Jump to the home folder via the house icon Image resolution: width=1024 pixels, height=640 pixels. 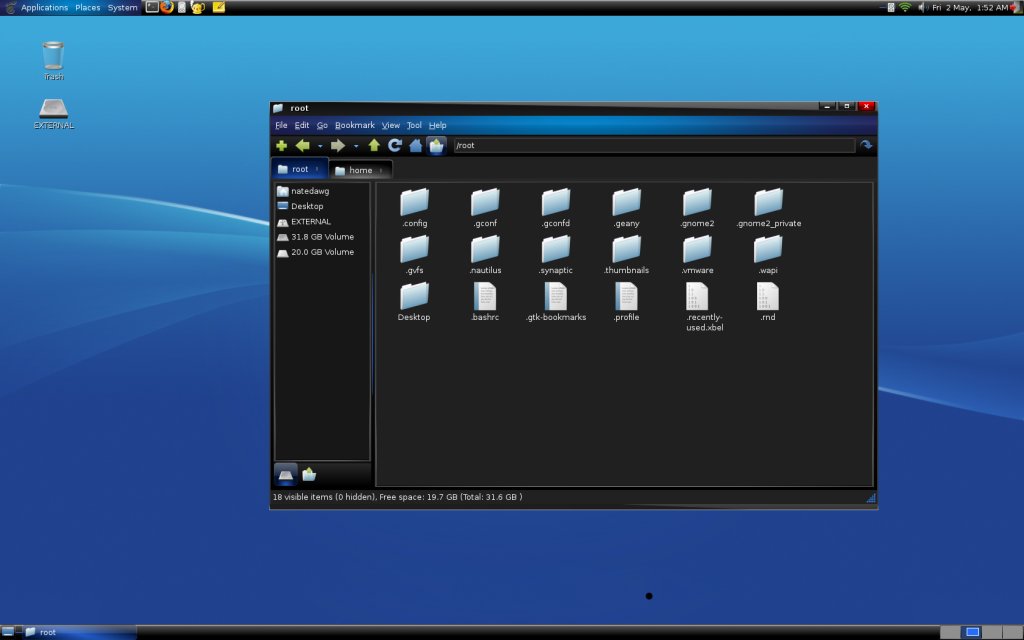pyautogui.click(x=415, y=146)
